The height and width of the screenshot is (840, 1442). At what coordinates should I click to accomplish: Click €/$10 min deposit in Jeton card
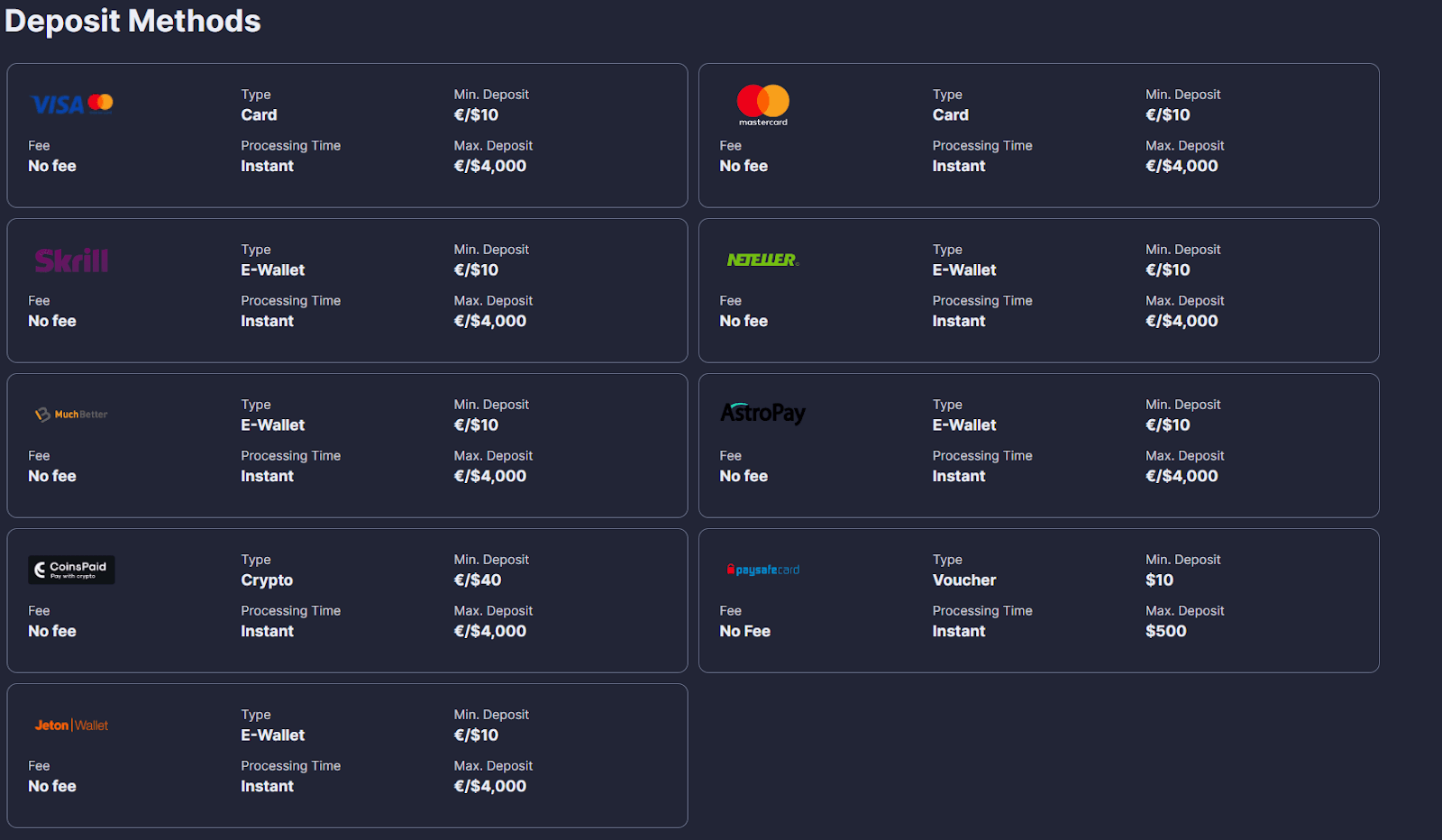point(476,735)
